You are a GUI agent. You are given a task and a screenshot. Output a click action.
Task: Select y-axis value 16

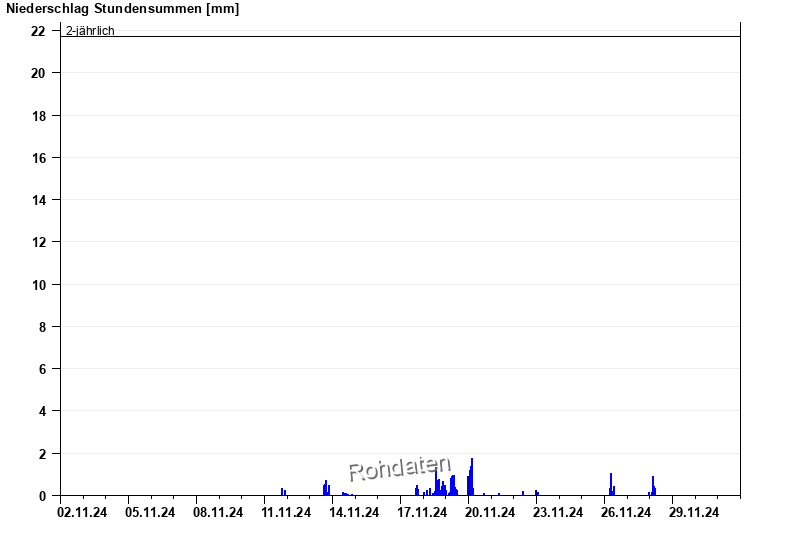click(38, 158)
